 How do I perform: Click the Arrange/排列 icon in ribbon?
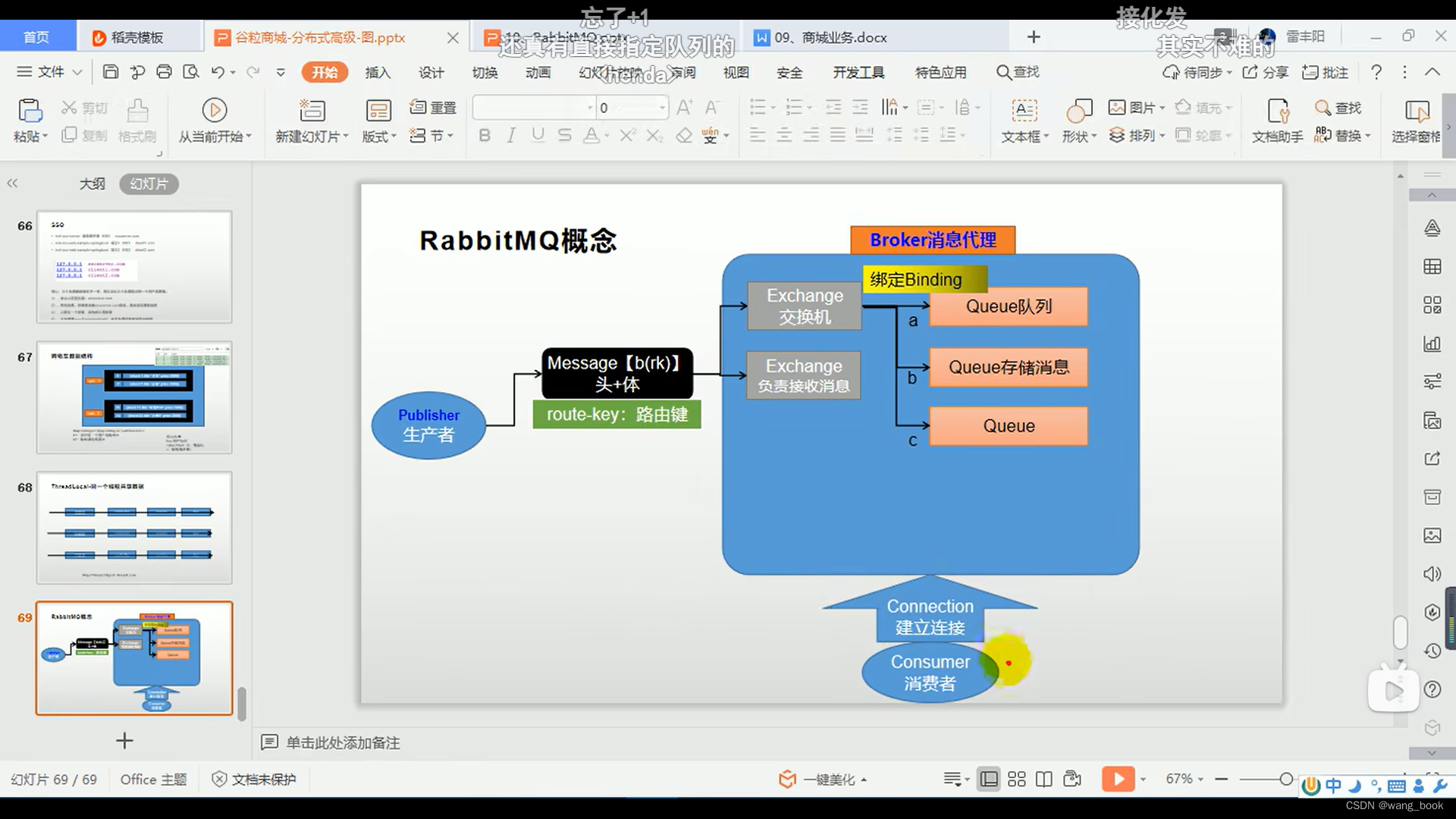(1116, 135)
